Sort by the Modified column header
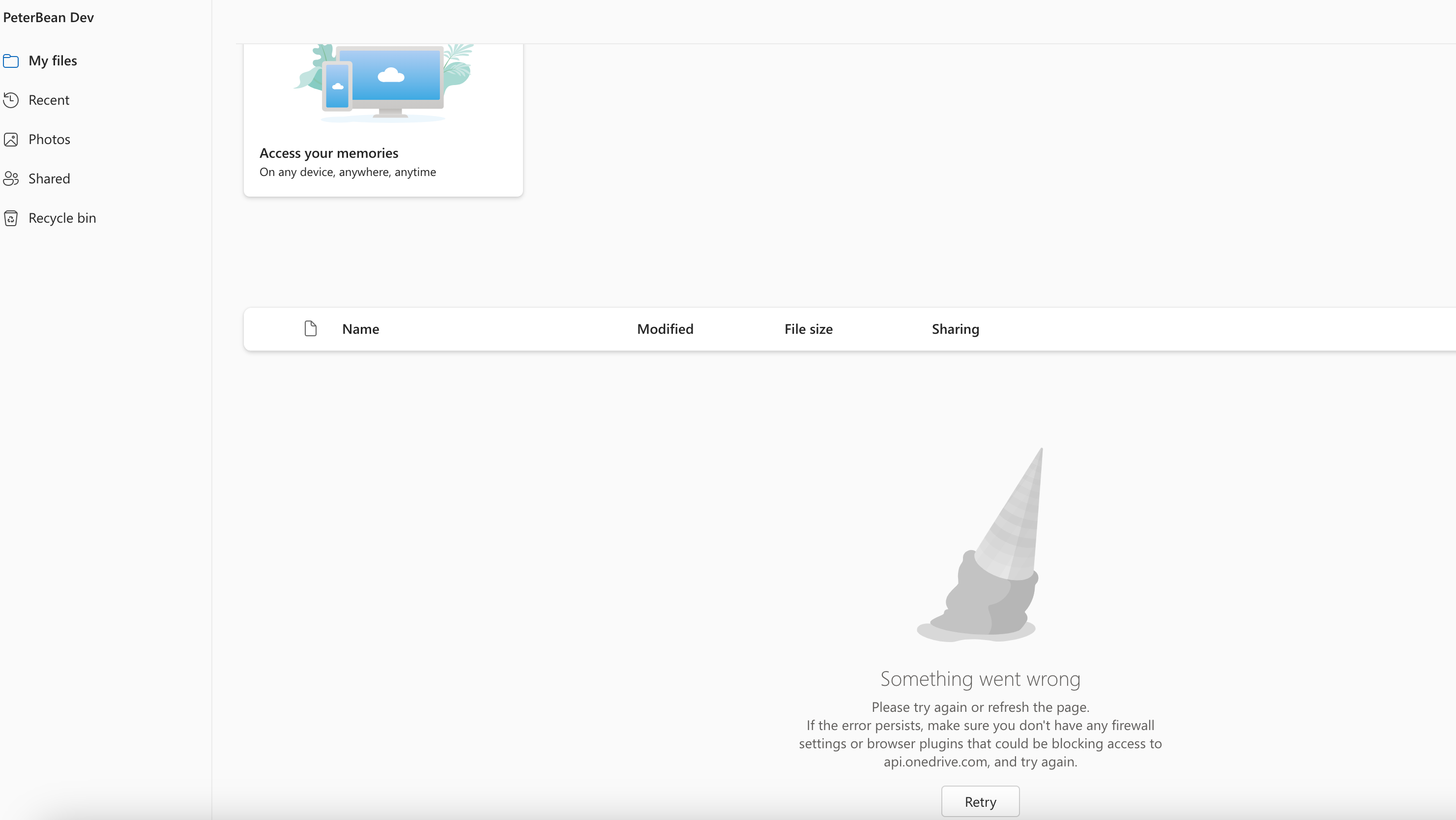 (665, 329)
